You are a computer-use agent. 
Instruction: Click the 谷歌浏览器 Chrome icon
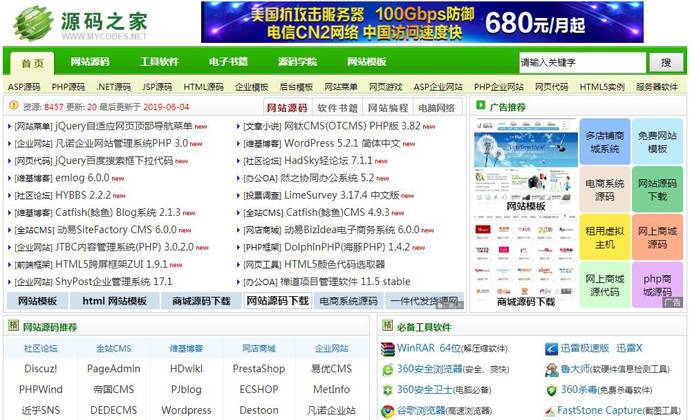coord(388,411)
